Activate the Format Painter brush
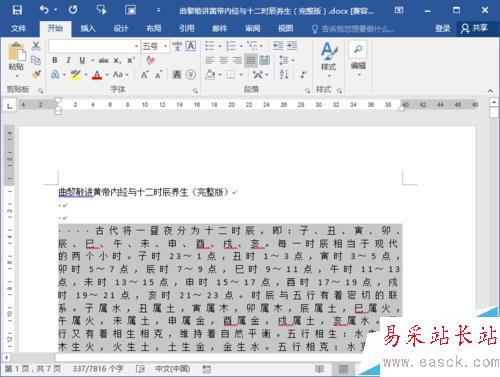This screenshot has width=500, height=377. 36,74
